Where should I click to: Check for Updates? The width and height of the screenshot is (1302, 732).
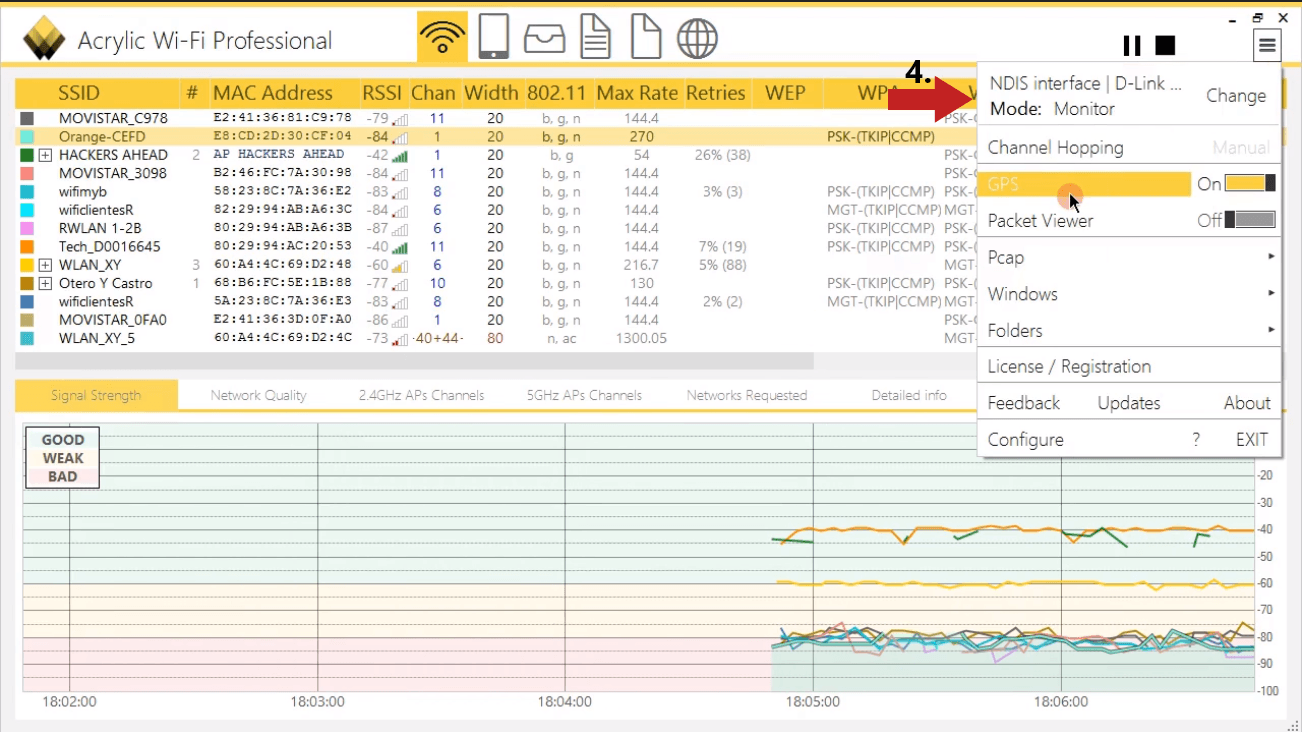1129,403
